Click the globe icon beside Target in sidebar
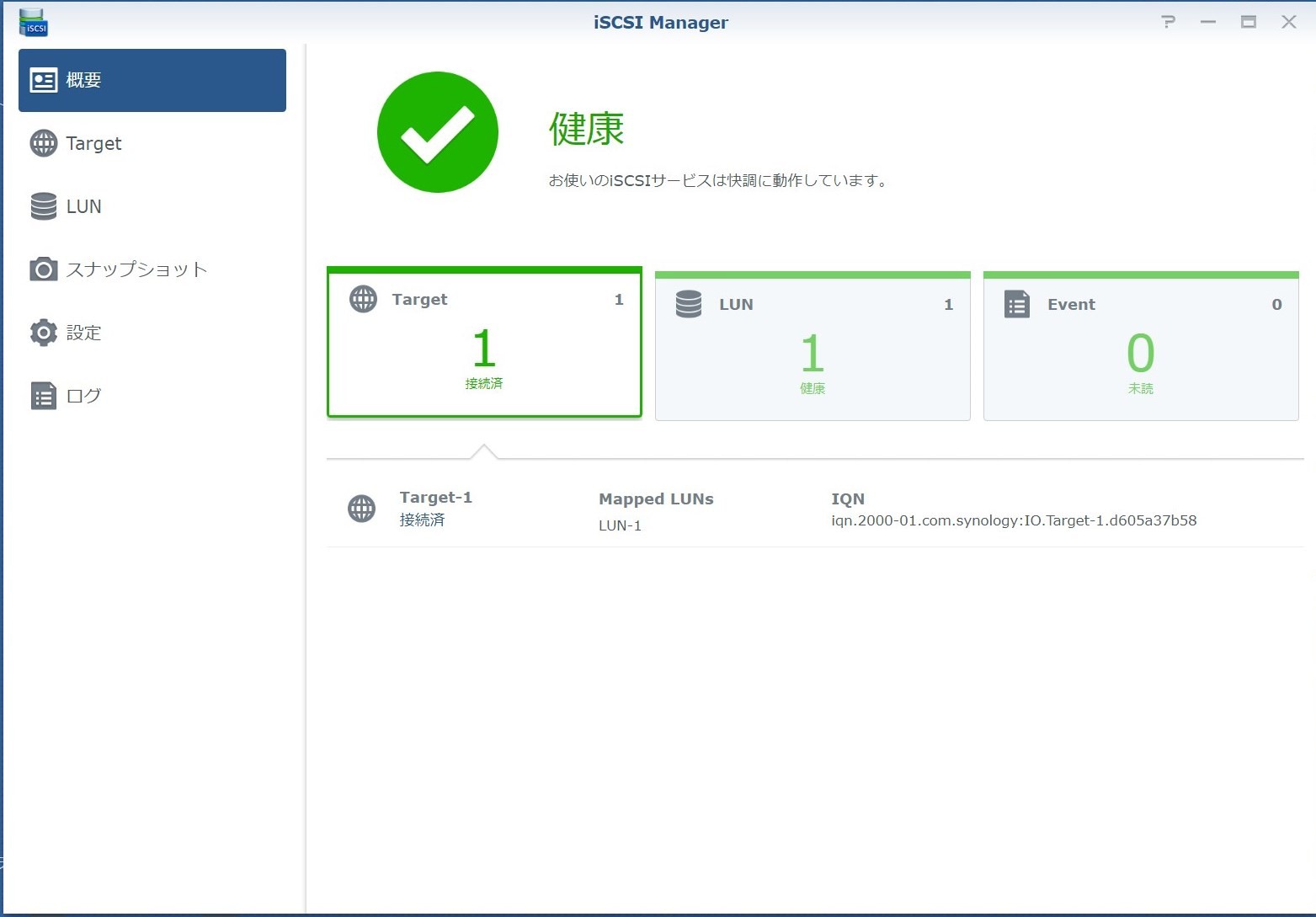1316x917 pixels. tap(43, 143)
